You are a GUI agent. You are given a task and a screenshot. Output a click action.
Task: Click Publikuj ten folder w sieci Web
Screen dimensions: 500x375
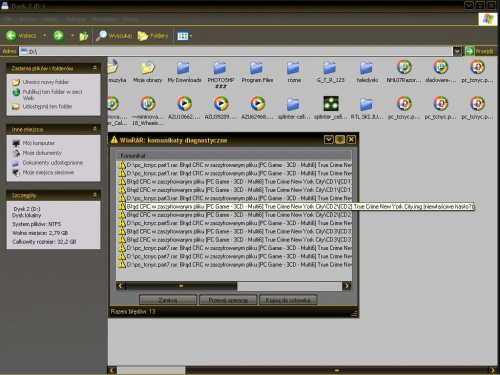coord(52,95)
